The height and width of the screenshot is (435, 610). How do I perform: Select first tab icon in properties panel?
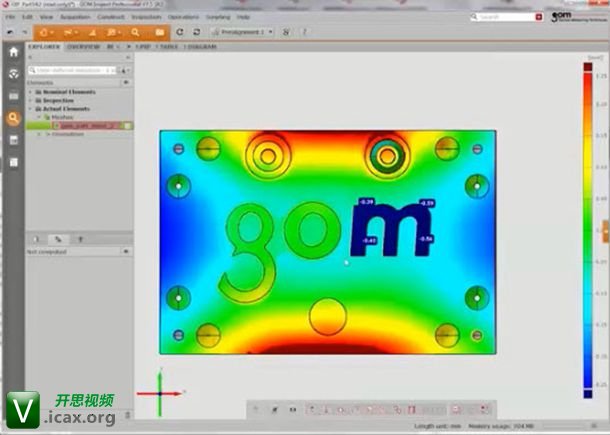click(x=36, y=239)
